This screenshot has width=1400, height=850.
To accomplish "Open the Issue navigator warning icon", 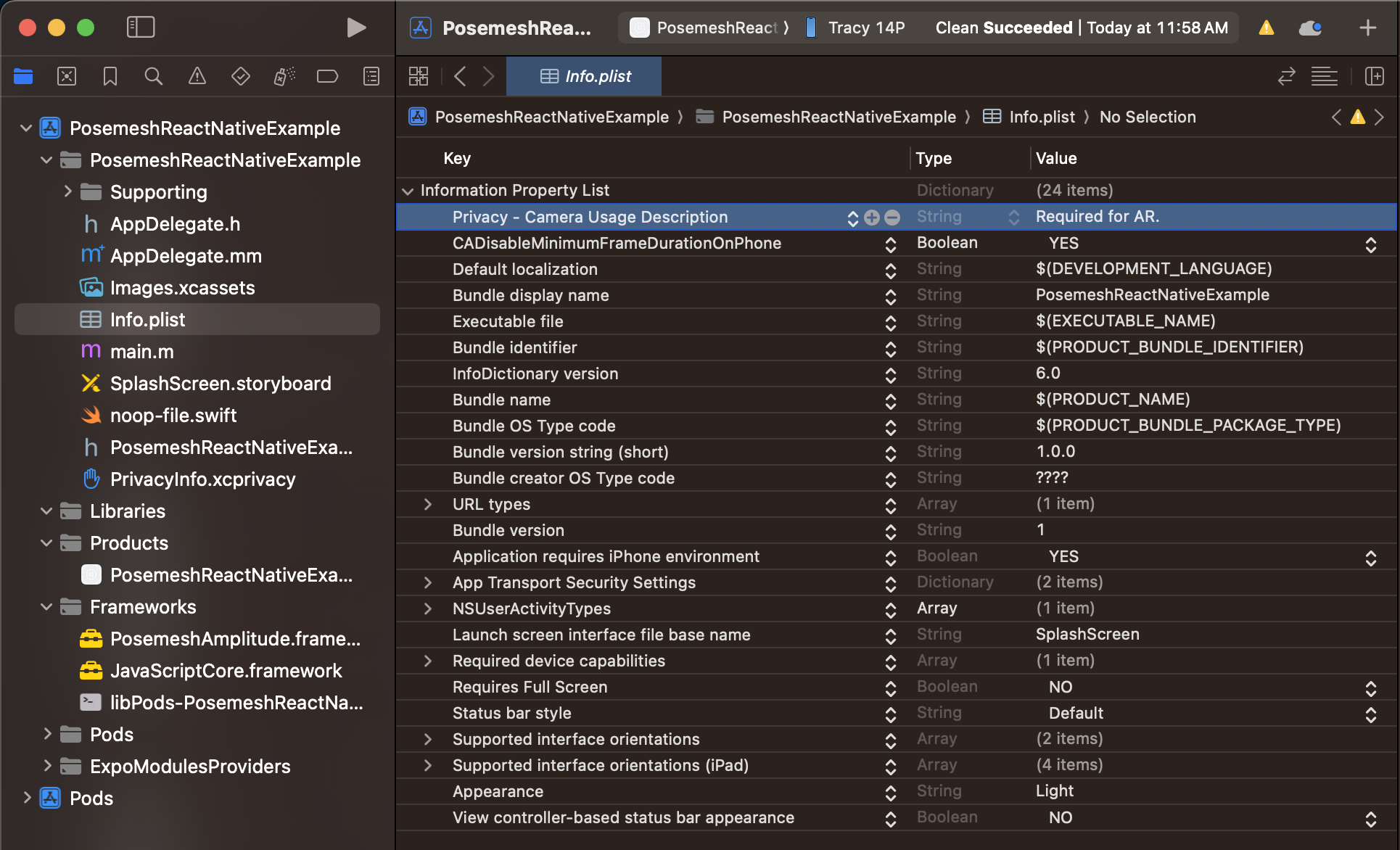I will point(197,76).
